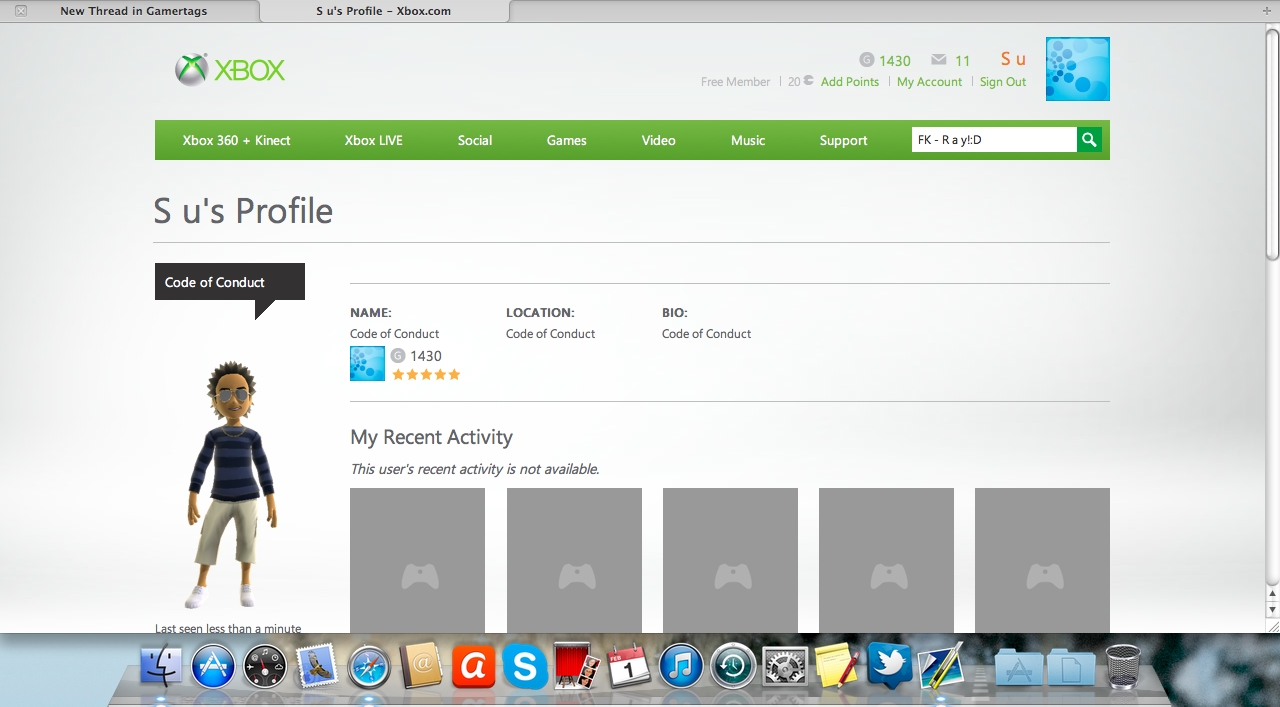Click the Last seen status text
This screenshot has width=1280, height=707.
point(228,628)
